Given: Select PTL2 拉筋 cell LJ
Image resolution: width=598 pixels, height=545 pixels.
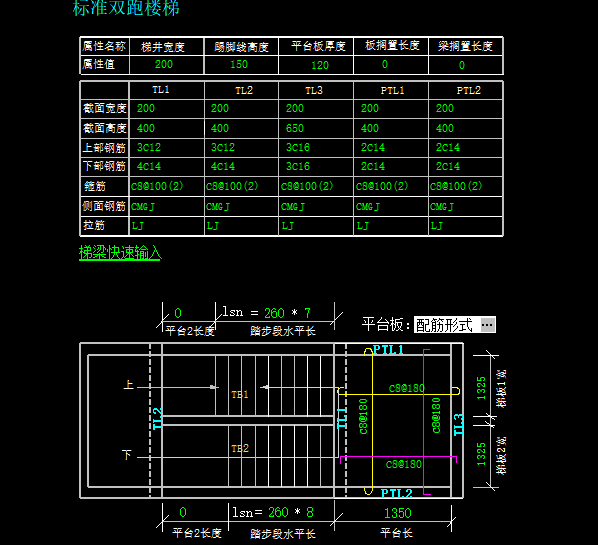Looking at the screenshot, I should 437,226.
